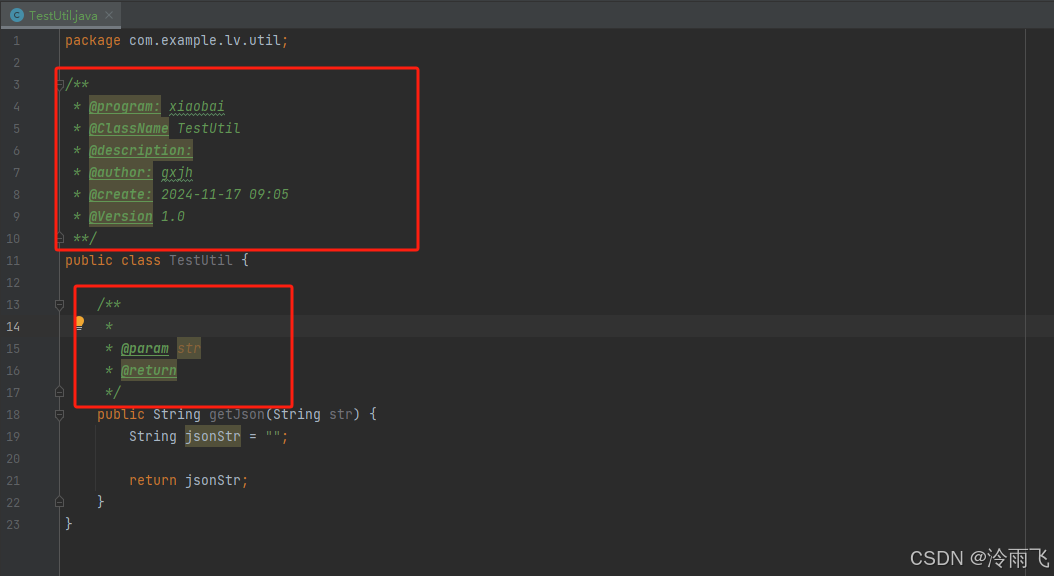Click highlighted "jsonStr" in the String declaration
Image resolution: width=1054 pixels, height=576 pixels.
point(212,436)
